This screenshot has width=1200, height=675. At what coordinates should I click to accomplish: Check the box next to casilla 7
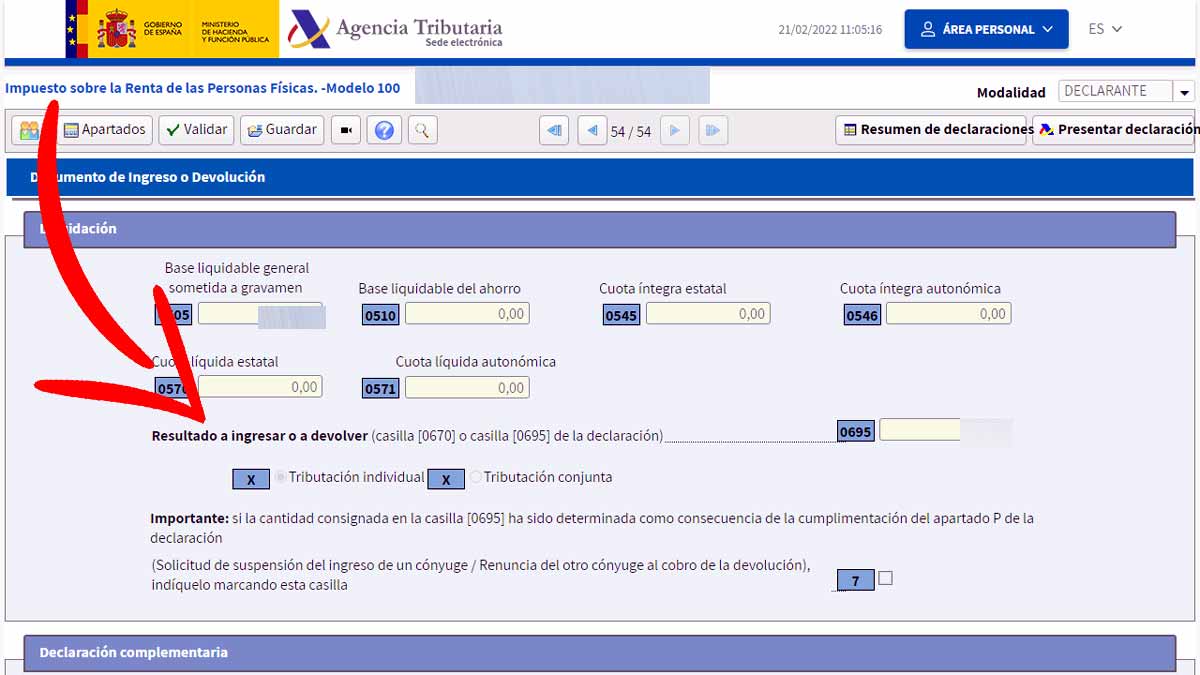click(x=885, y=578)
